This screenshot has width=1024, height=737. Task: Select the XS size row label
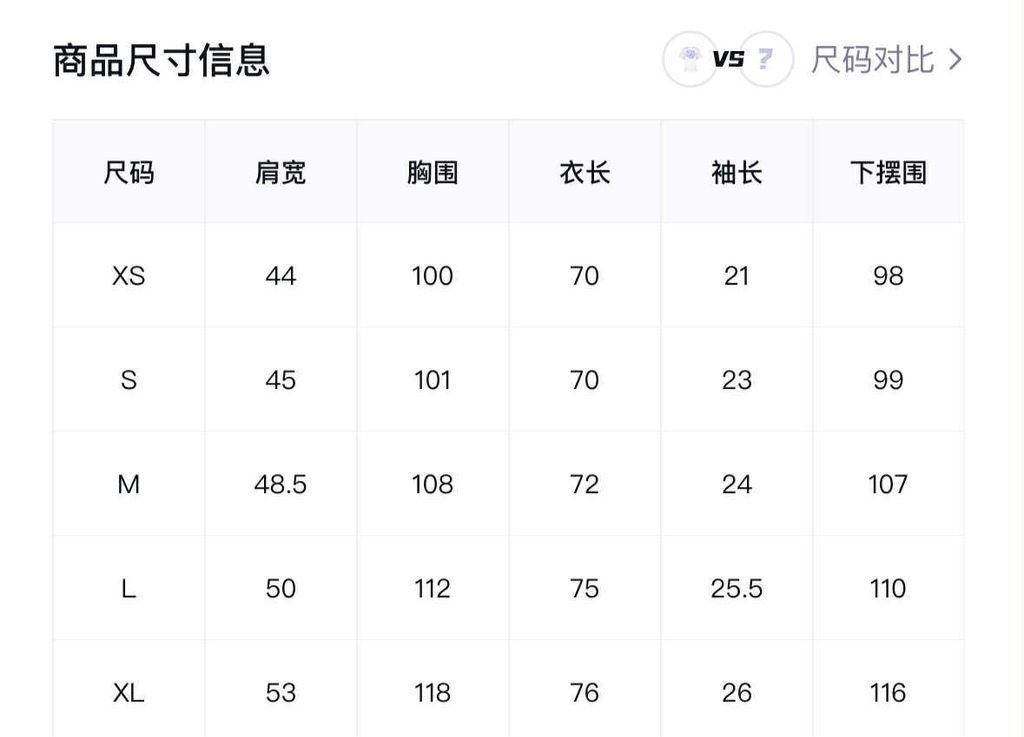coord(129,276)
